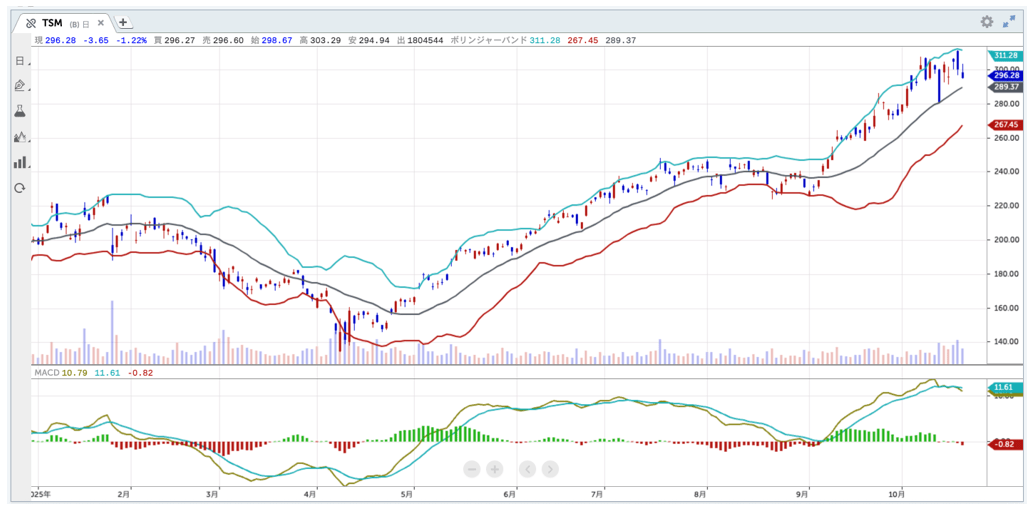Image resolution: width=1027 pixels, height=508 pixels.
Task: Zoom in using the plus button
Action: coord(494,468)
